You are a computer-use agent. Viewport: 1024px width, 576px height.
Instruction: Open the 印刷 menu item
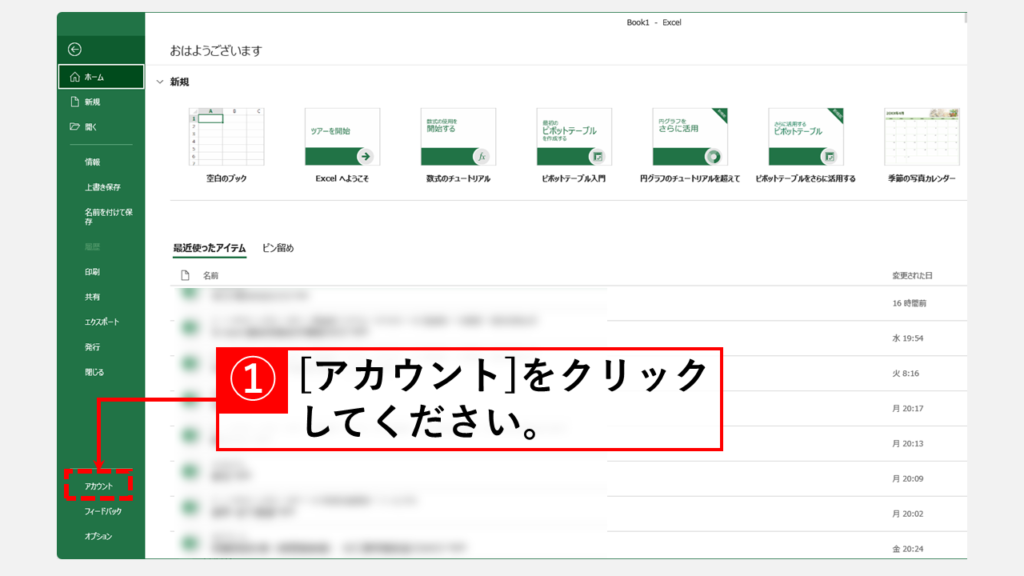92,272
